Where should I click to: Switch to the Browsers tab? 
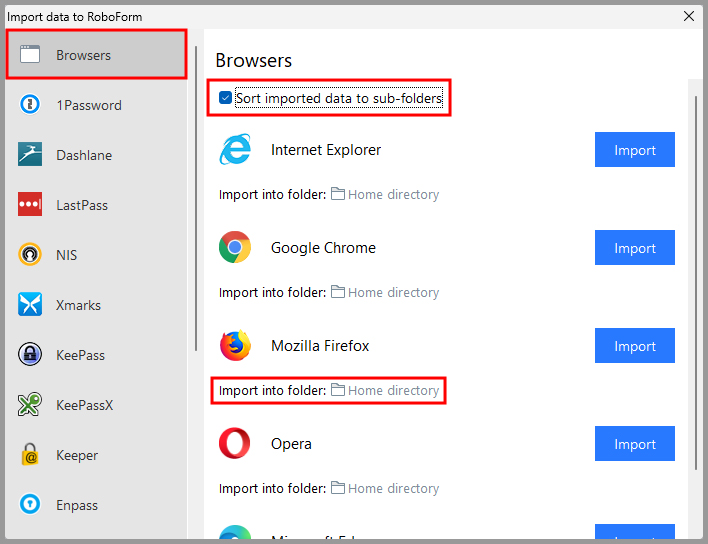[96, 55]
